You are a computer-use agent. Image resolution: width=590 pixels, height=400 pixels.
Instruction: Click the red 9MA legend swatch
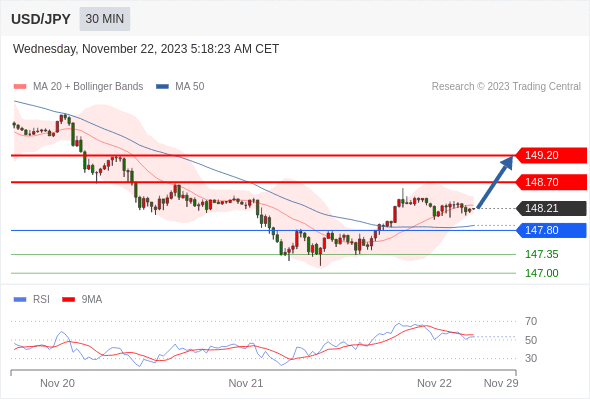click(68, 300)
